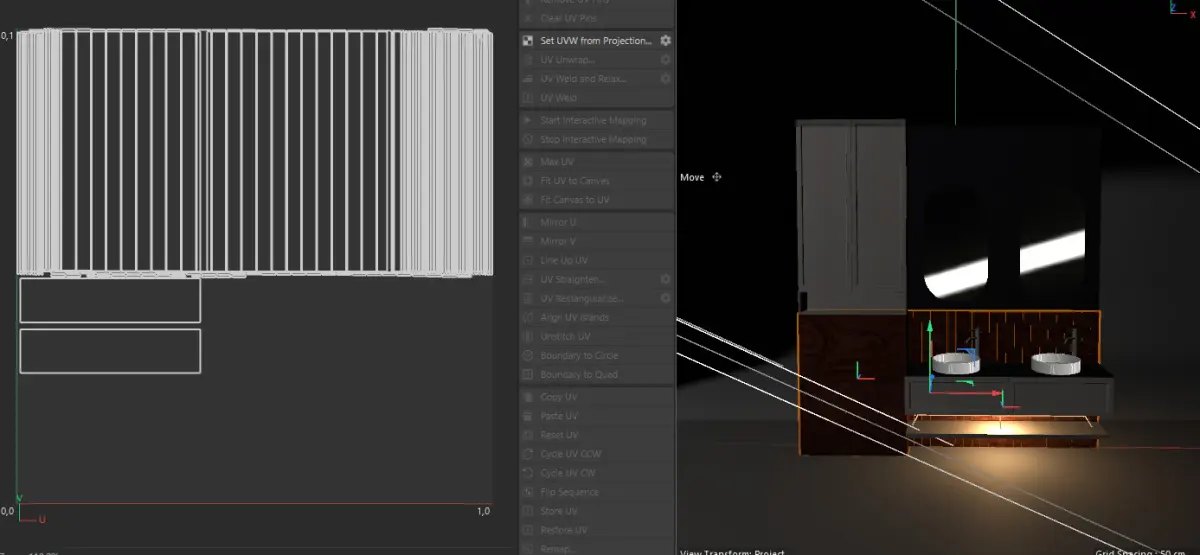Select the tall cabinet in viewport
Screen dimensions: 1200x555
pyautogui.click(x=851, y=214)
